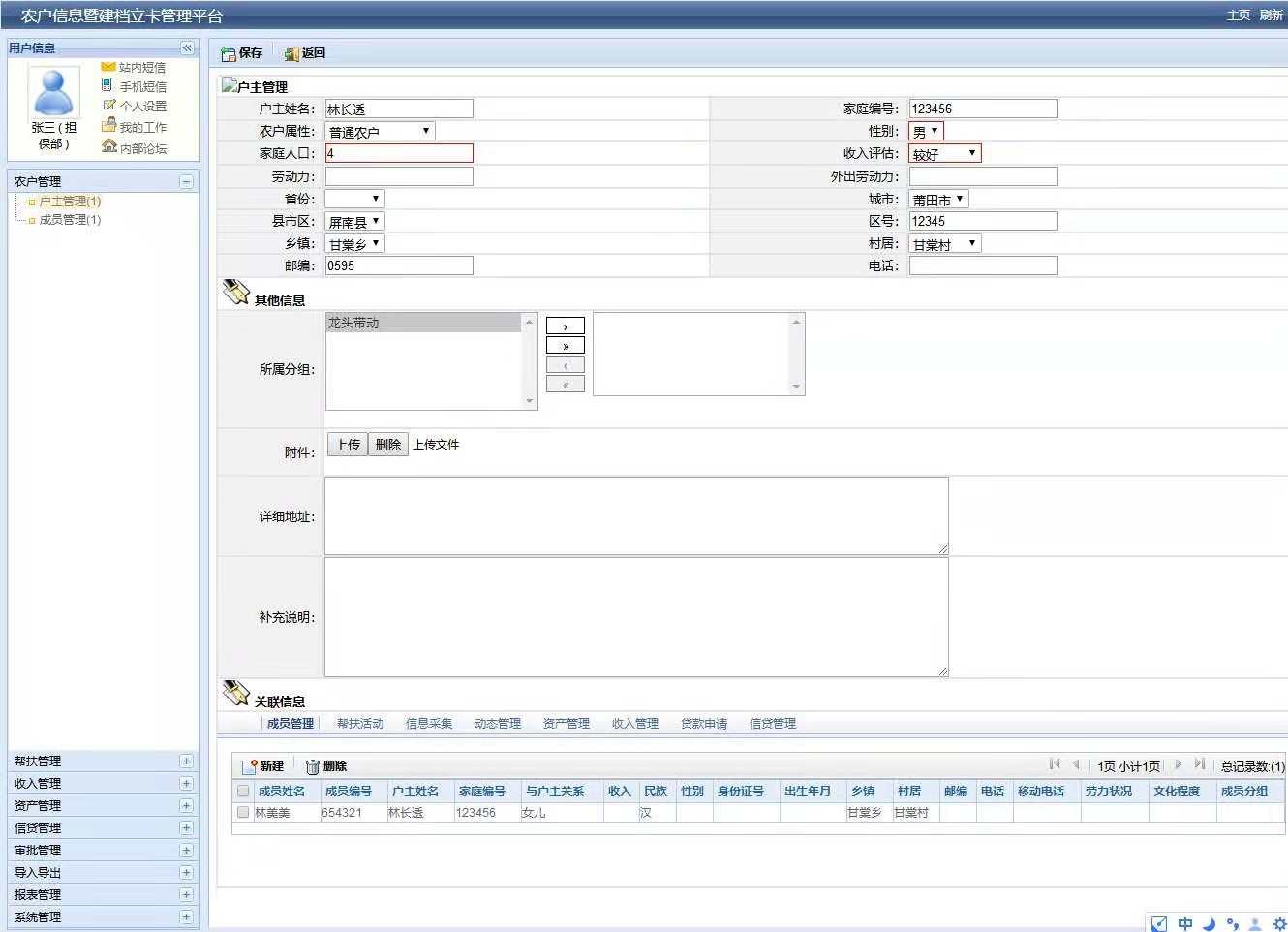Screen dimensions: 1288x932
Task: Tick the checkbox for row 林美美
Action: click(243, 812)
